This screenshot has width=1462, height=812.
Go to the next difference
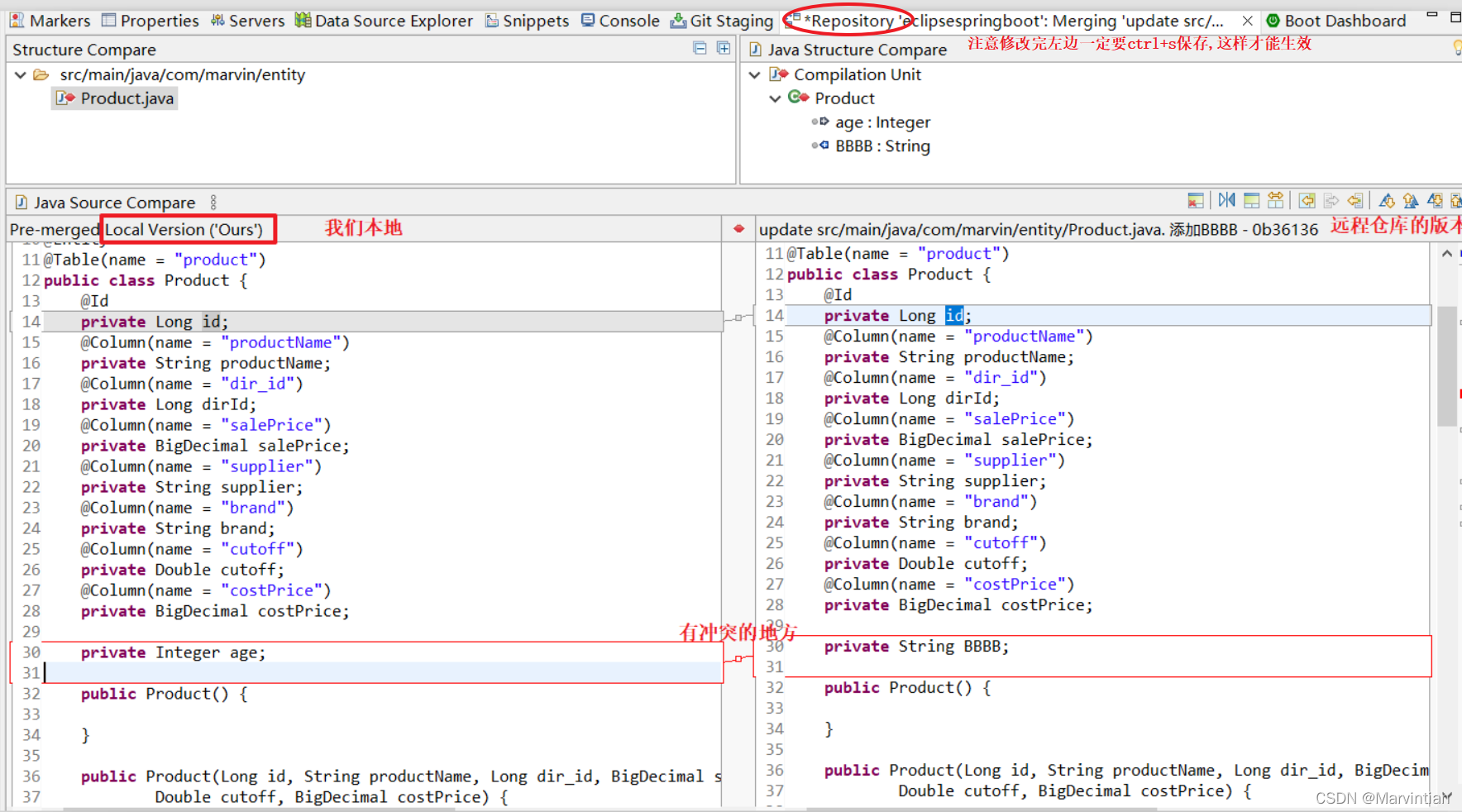coord(1387,200)
